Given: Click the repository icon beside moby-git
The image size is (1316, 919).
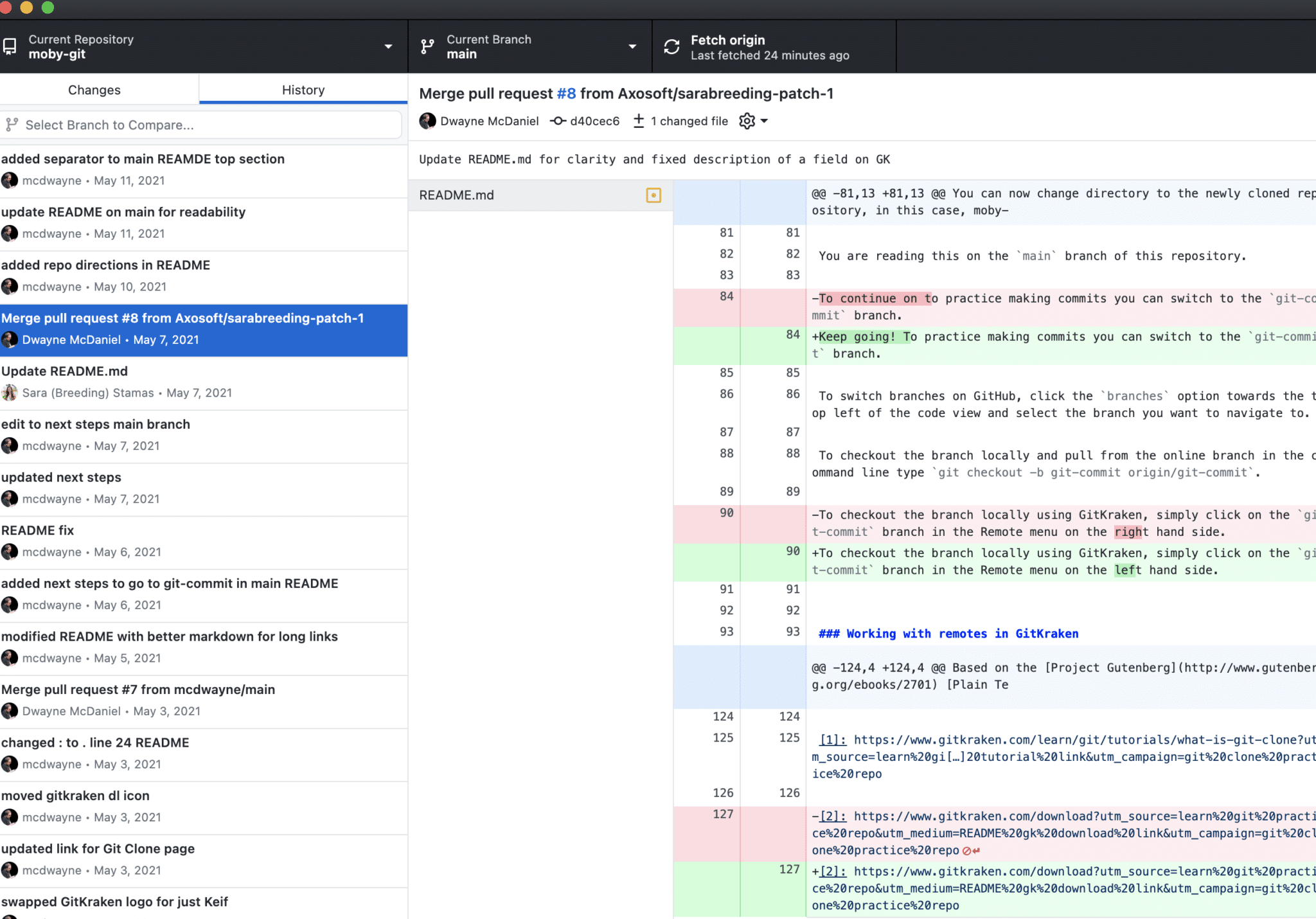Looking at the screenshot, I should coord(10,46).
